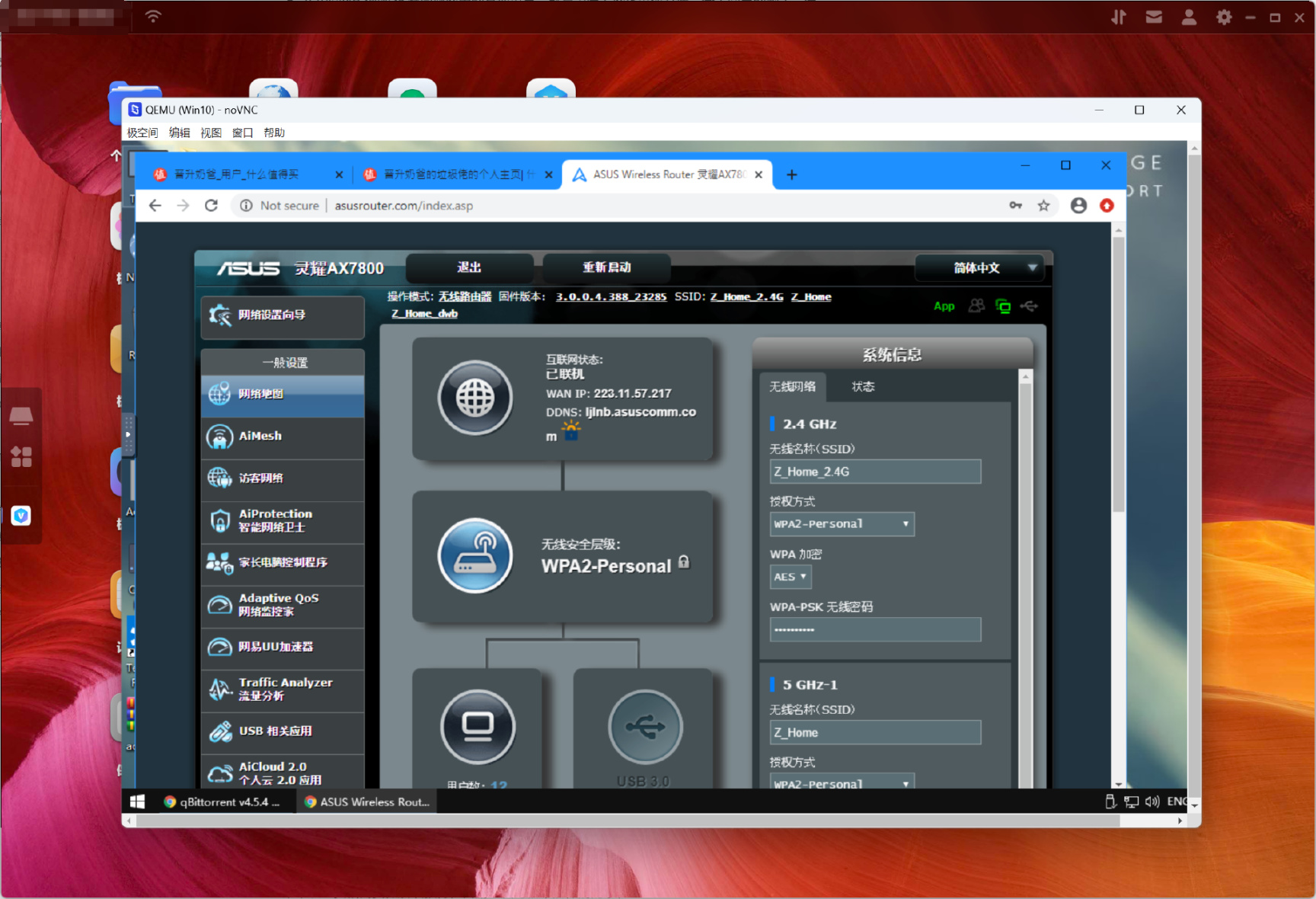Click the red Chrome update icon

tap(1107, 206)
